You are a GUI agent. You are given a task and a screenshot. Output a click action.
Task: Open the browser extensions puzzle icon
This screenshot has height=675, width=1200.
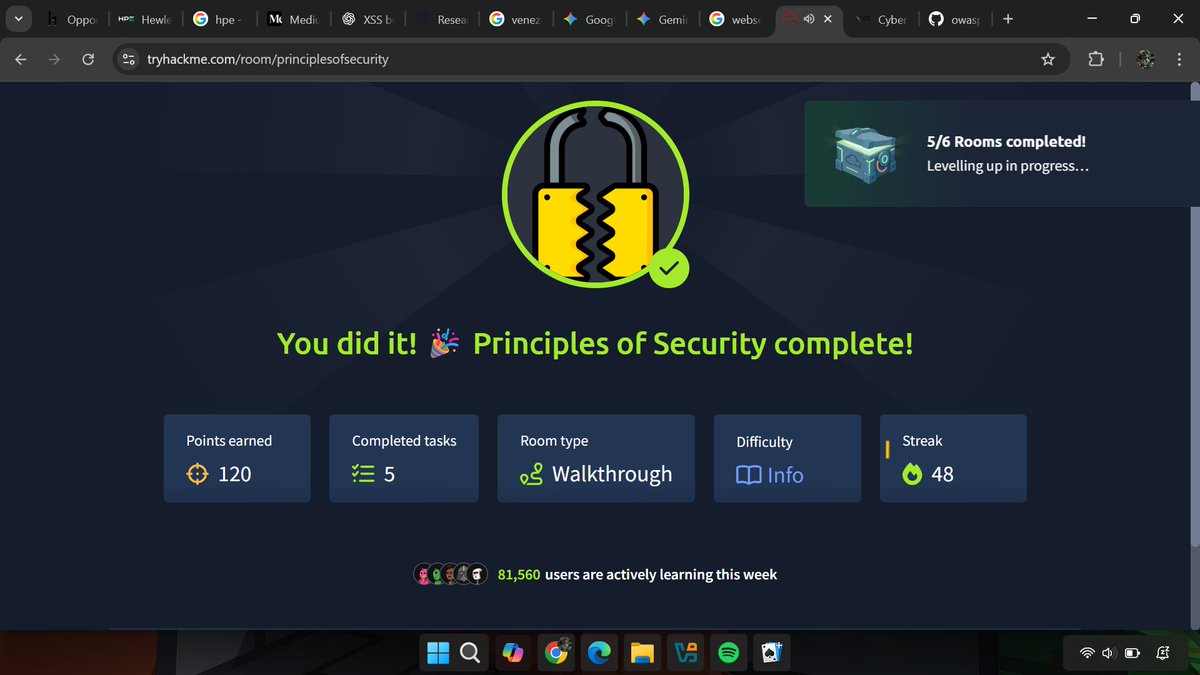(1096, 60)
